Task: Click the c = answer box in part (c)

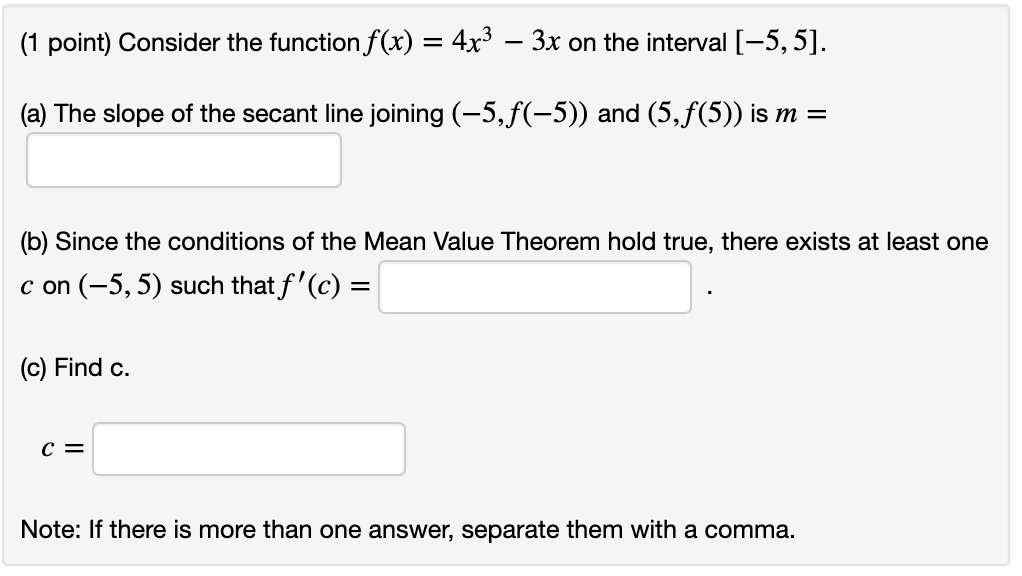Action: pyautogui.click(x=248, y=448)
